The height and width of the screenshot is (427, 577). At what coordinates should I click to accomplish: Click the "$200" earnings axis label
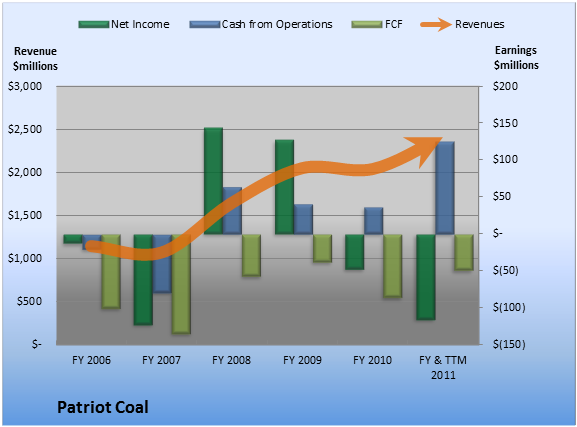[x=505, y=86]
